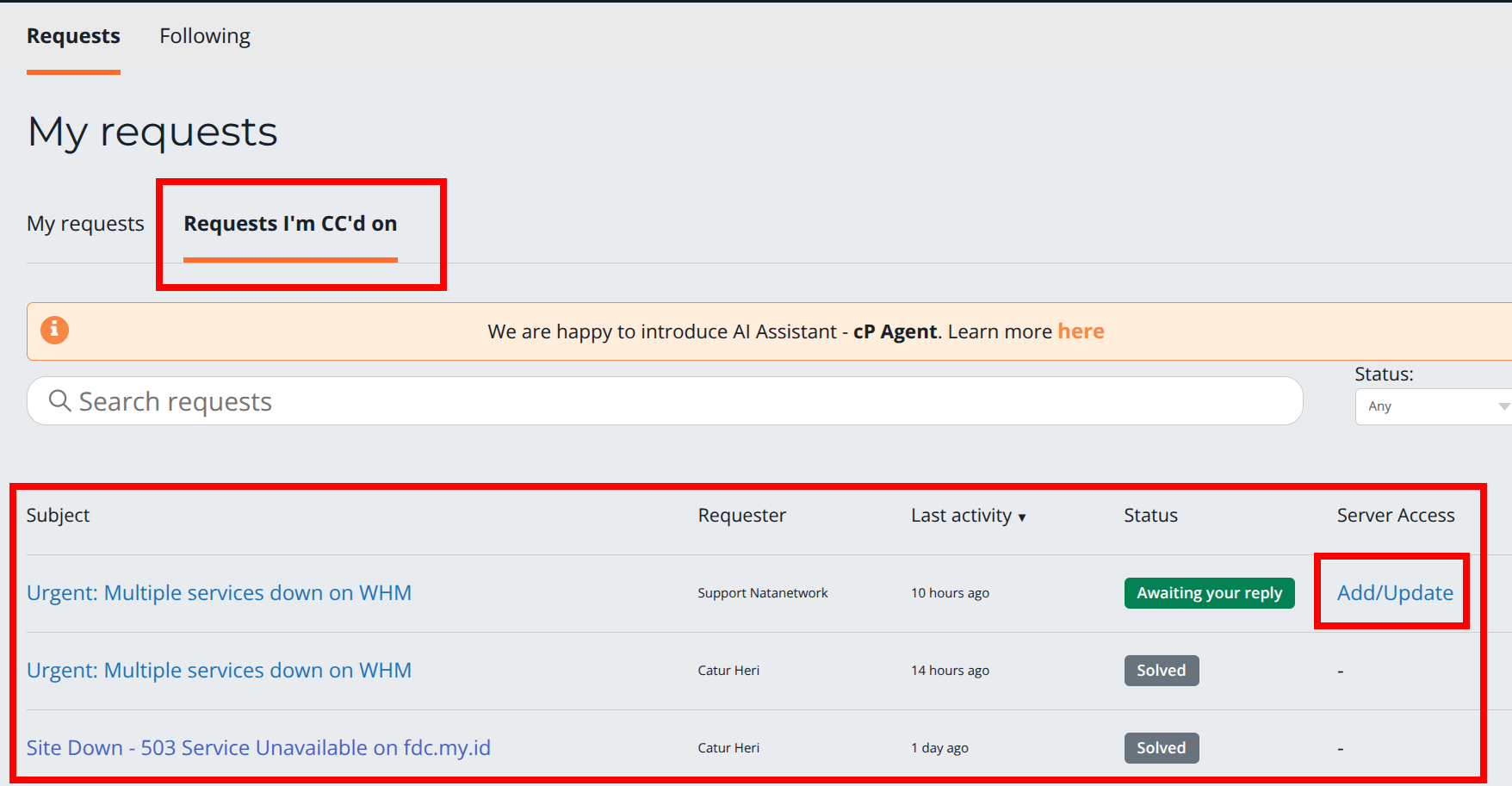1512x786 pixels.
Task: Sort by the Subject column header
Action: coord(58,515)
